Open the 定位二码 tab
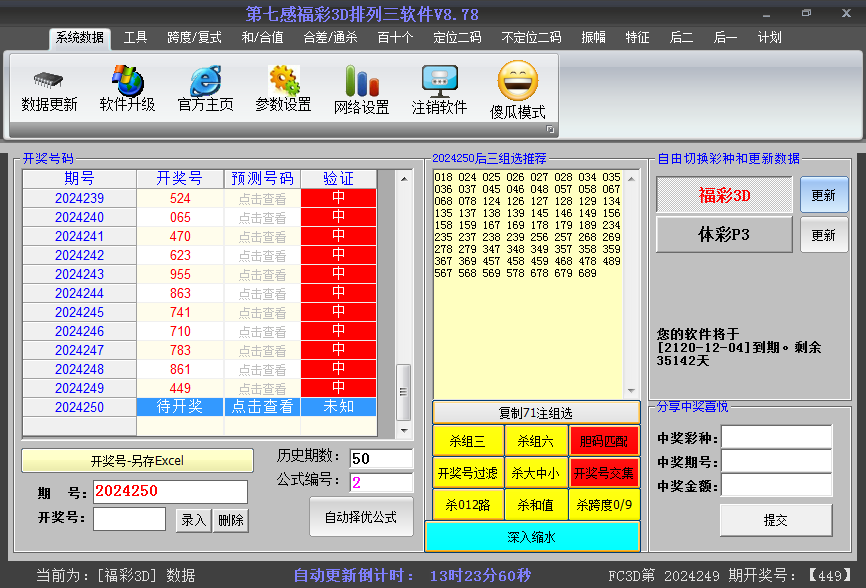Screen dimensions: 866x588 tap(457, 38)
